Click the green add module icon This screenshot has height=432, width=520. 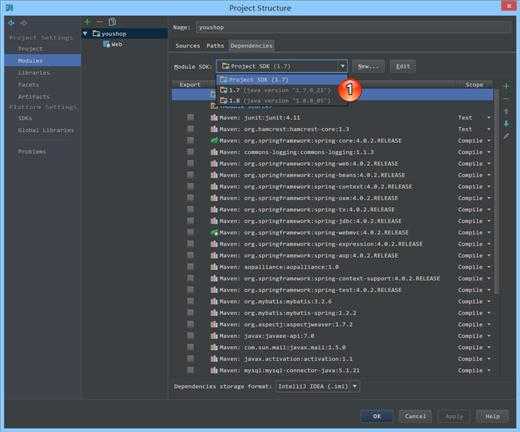[87, 22]
